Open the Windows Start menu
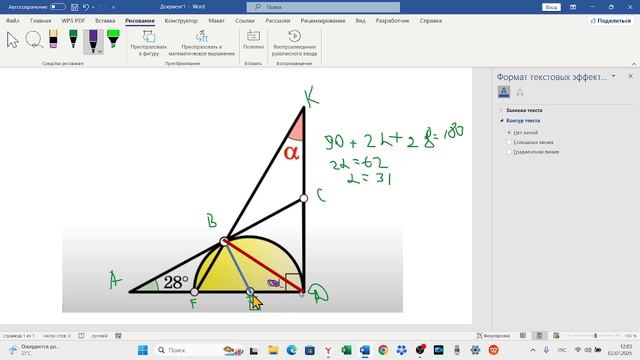 click(143, 350)
